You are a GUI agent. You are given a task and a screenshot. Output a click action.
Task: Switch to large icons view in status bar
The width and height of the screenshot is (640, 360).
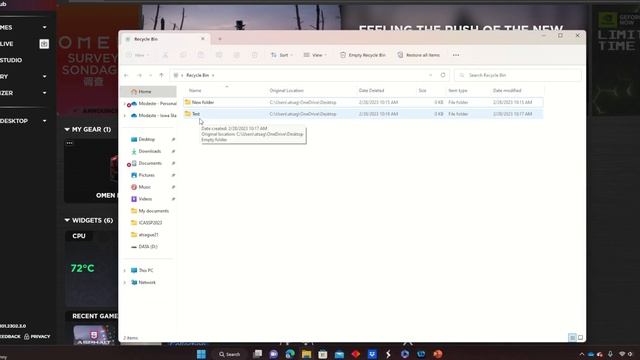click(x=580, y=338)
